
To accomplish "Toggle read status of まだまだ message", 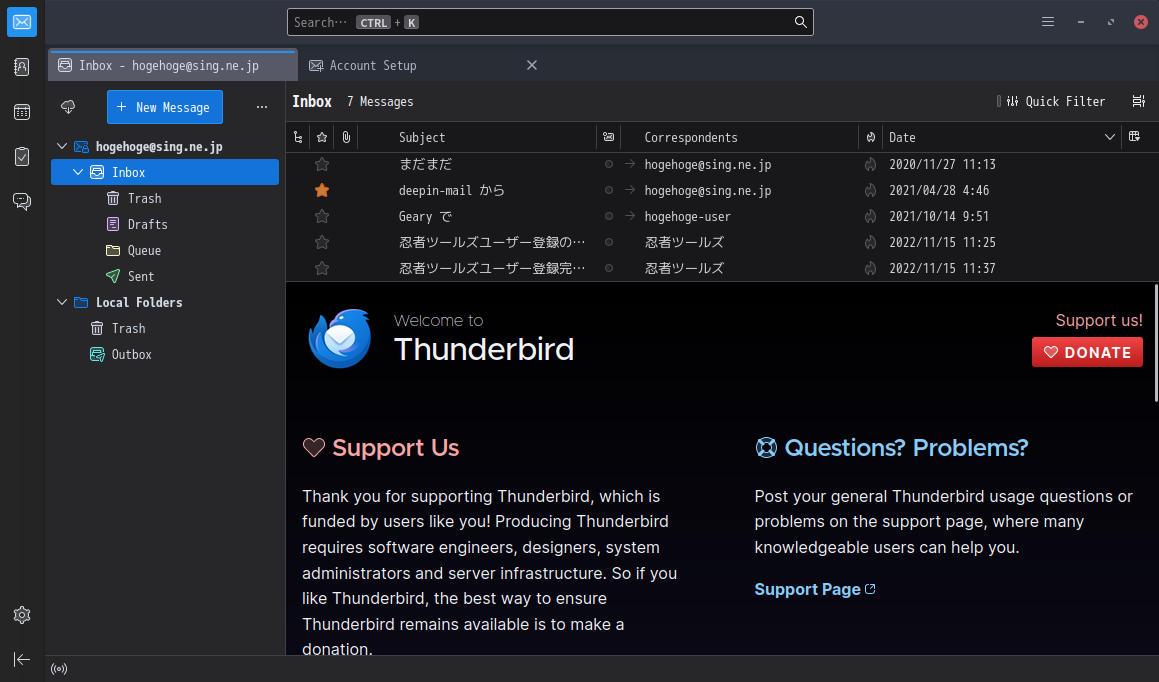I will pos(608,164).
